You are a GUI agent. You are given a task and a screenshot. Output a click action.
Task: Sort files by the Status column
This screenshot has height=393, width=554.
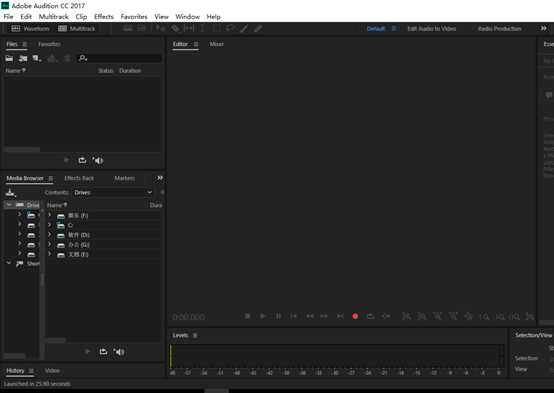(105, 71)
